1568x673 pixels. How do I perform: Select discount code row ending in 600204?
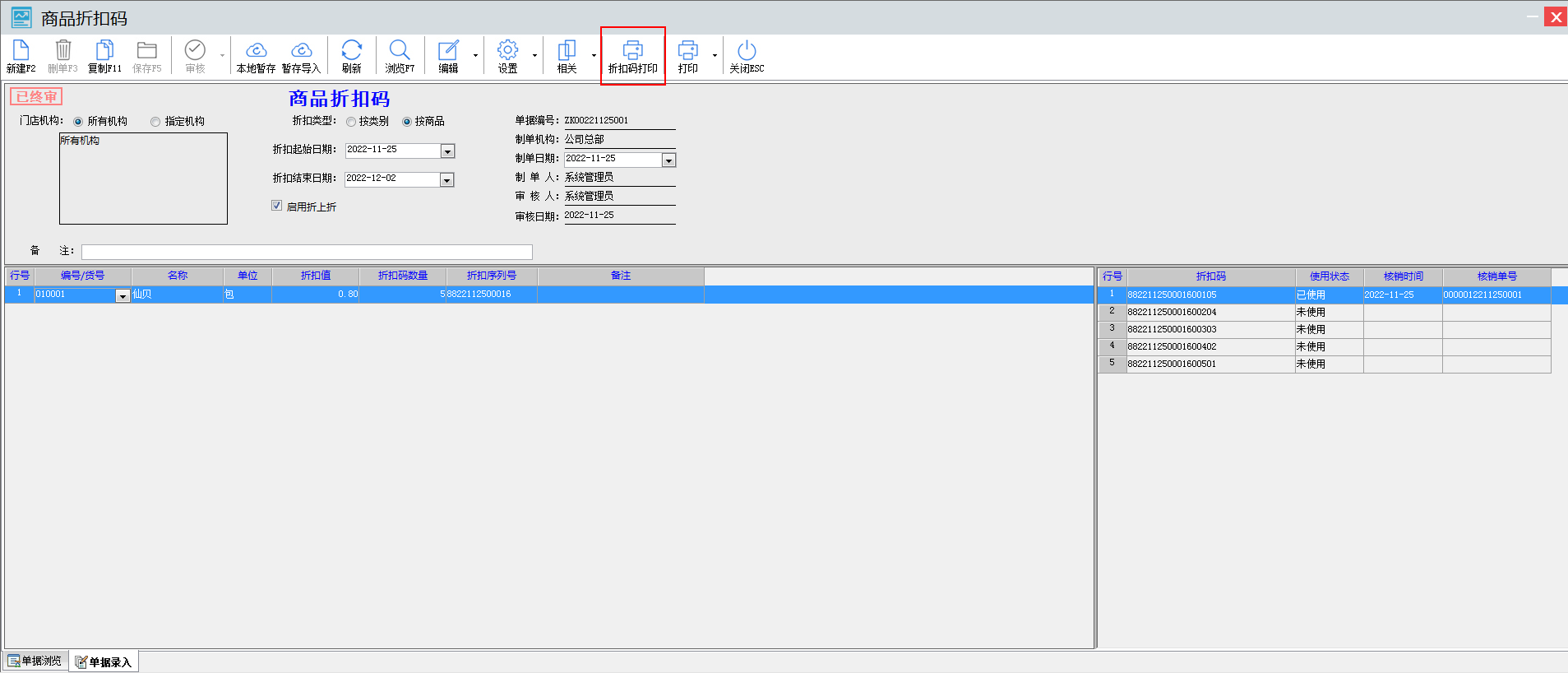[1210, 312]
